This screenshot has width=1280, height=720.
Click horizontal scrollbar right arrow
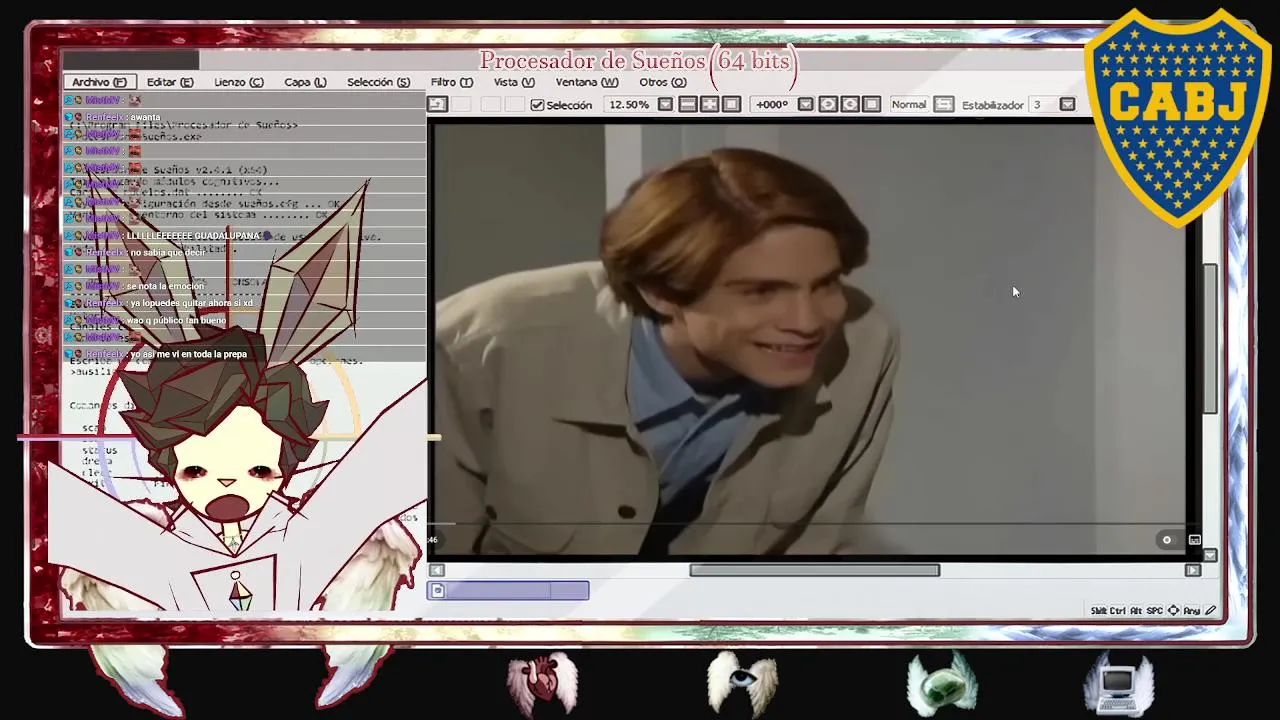tap(1193, 570)
